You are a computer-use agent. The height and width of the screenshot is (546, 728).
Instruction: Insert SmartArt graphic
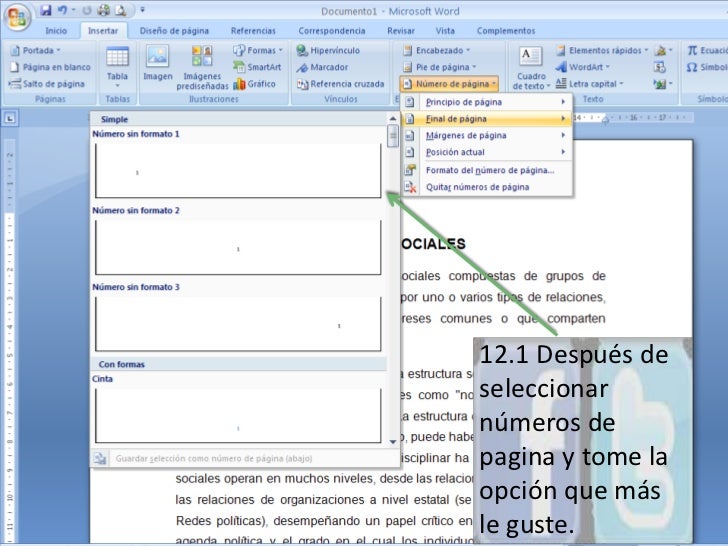pos(257,67)
